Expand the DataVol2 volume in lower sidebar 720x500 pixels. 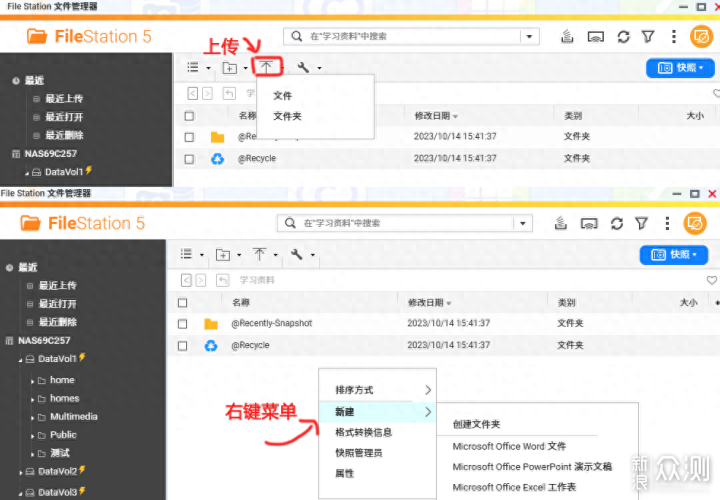(x=21, y=472)
